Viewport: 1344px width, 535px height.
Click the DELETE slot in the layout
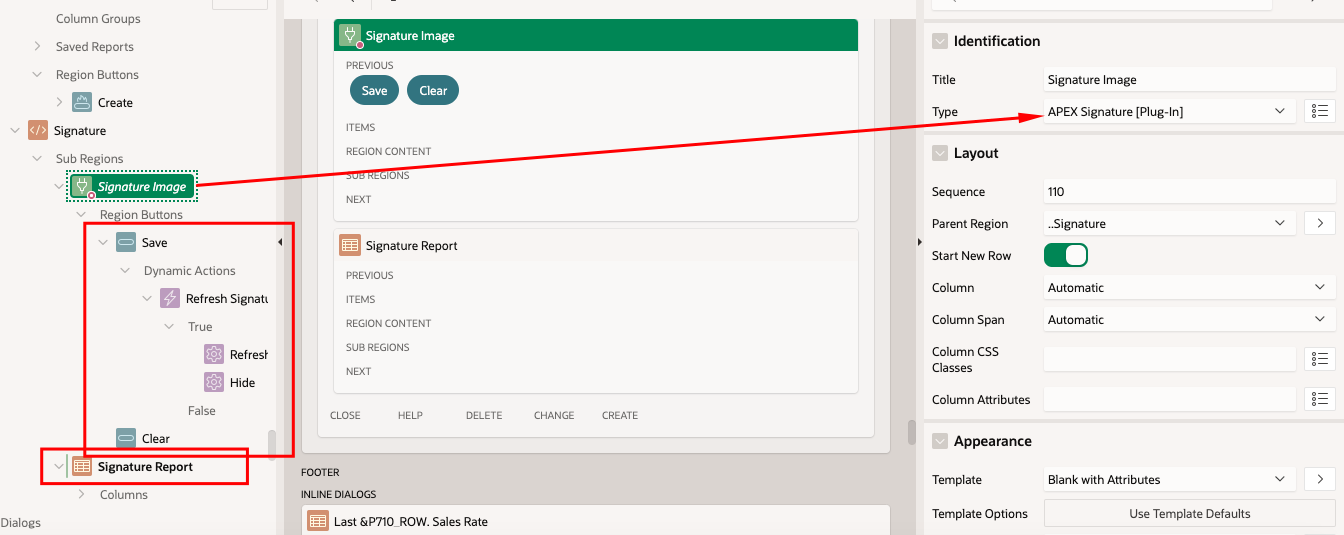click(x=484, y=415)
